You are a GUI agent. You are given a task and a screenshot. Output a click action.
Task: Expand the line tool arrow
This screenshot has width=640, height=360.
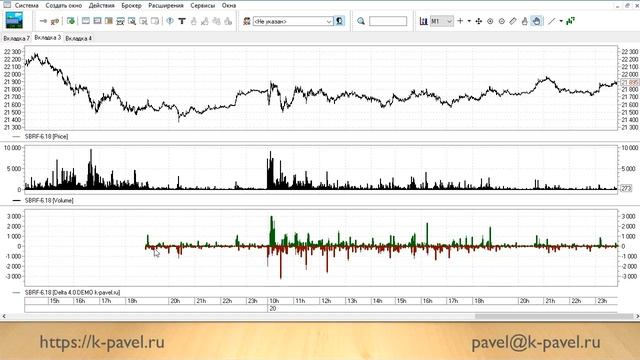(561, 21)
